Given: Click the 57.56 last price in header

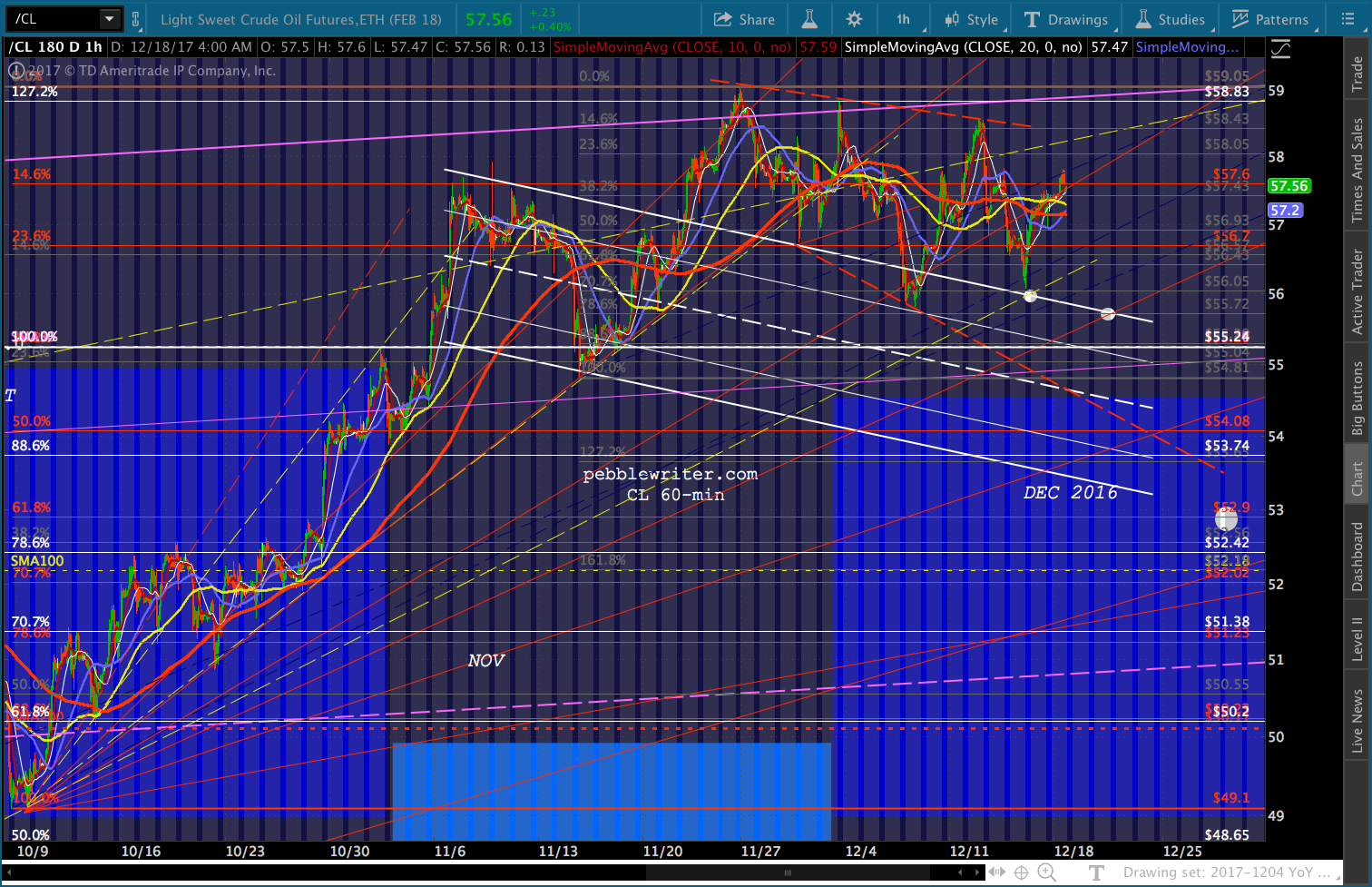Looking at the screenshot, I should pos(488,19).
